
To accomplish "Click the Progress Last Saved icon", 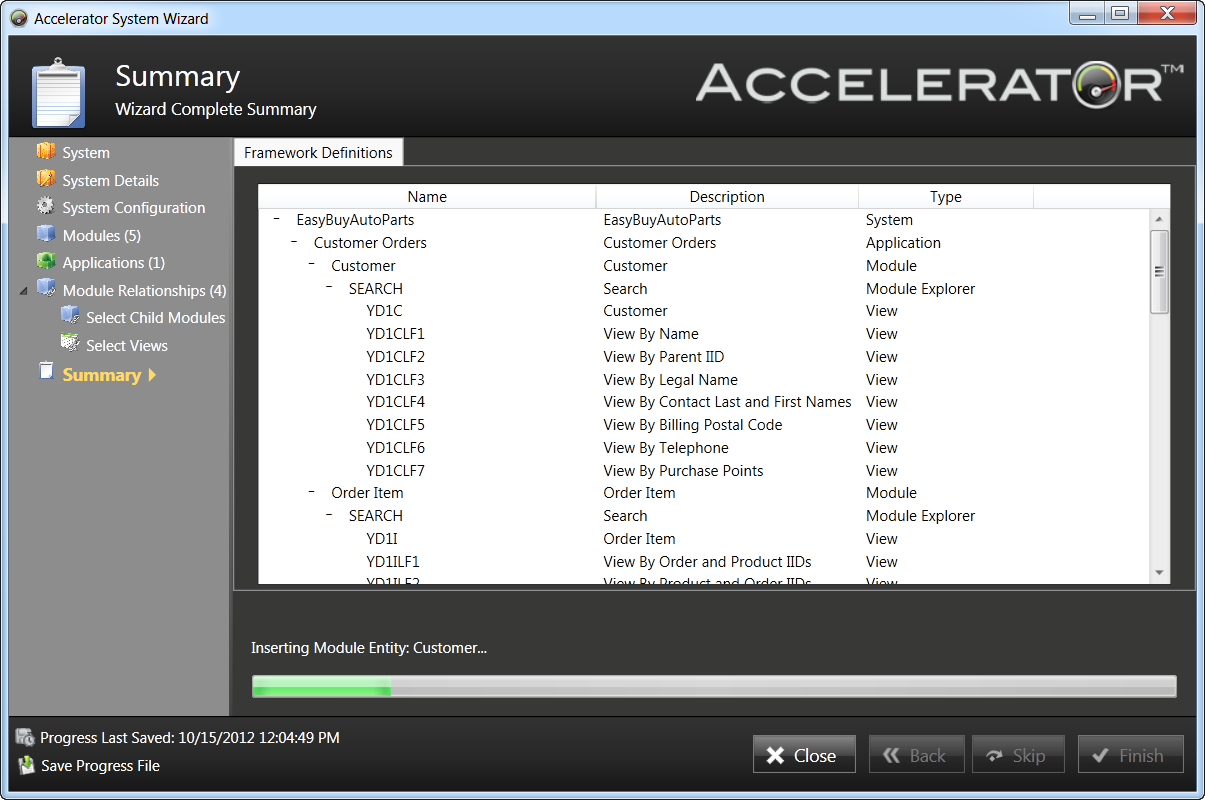I will coord(26,738).
